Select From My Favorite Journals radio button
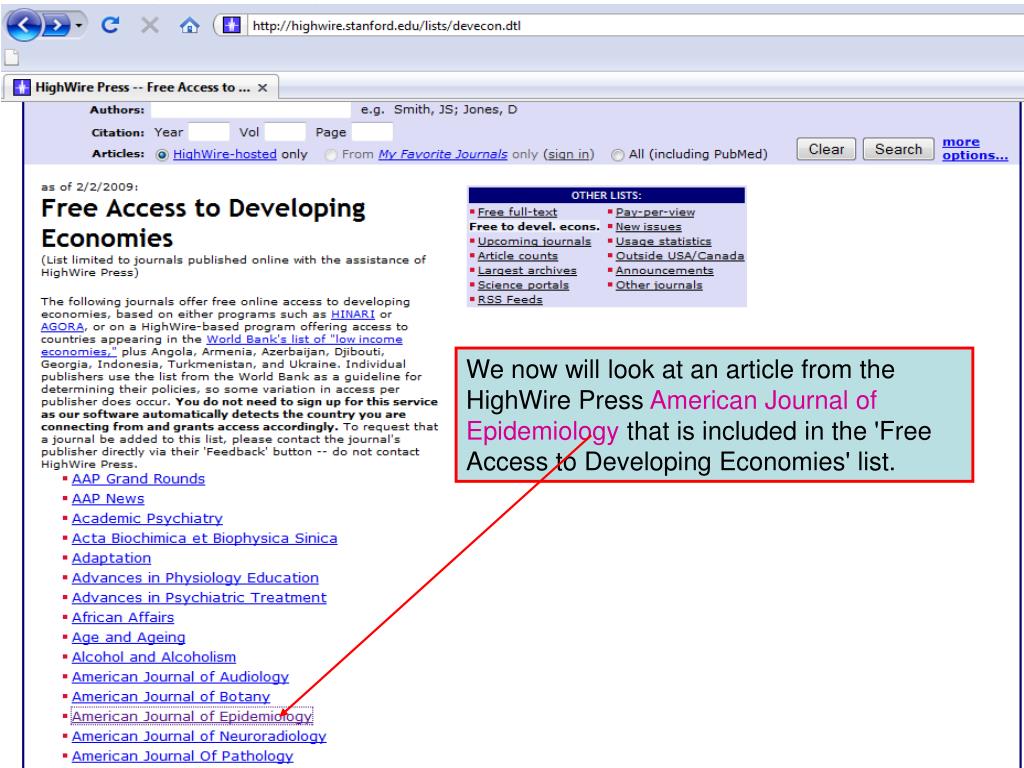Screen dimensions: 1024x768 point(331,155)
